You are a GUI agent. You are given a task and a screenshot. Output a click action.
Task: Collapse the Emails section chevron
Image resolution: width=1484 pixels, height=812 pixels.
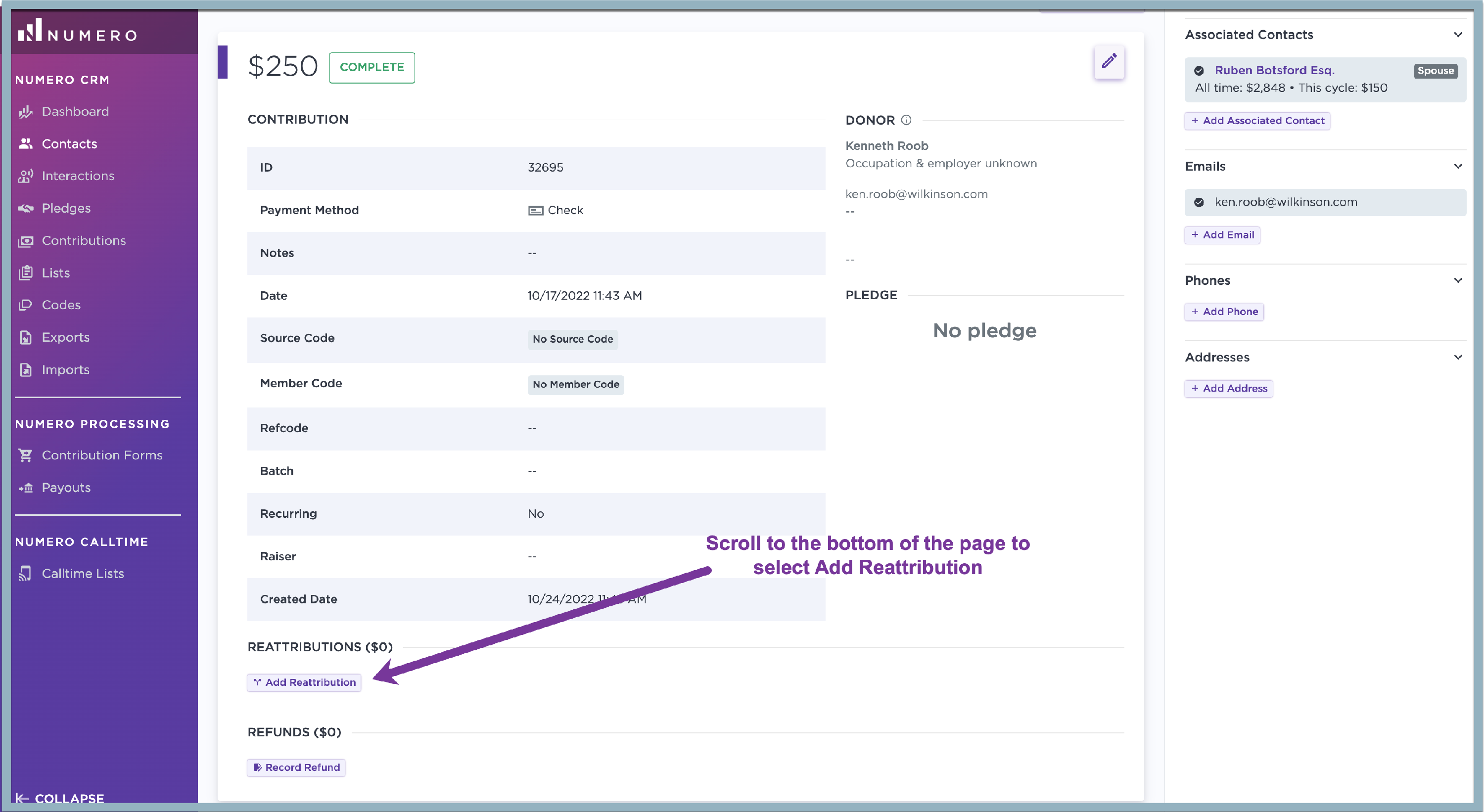point(1457,167)
